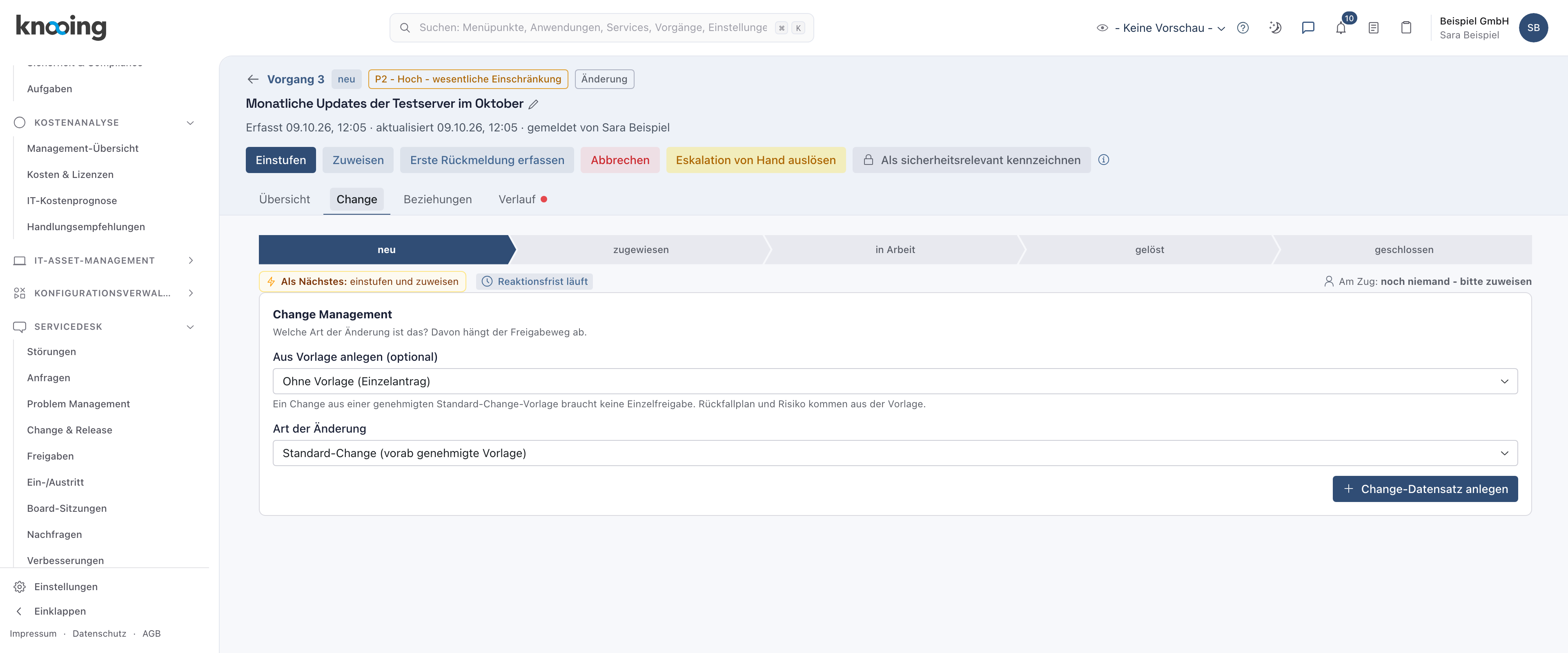Click Change-Datensatz anlegen button
This screenshot has height=653, width=1568.
1425,489
